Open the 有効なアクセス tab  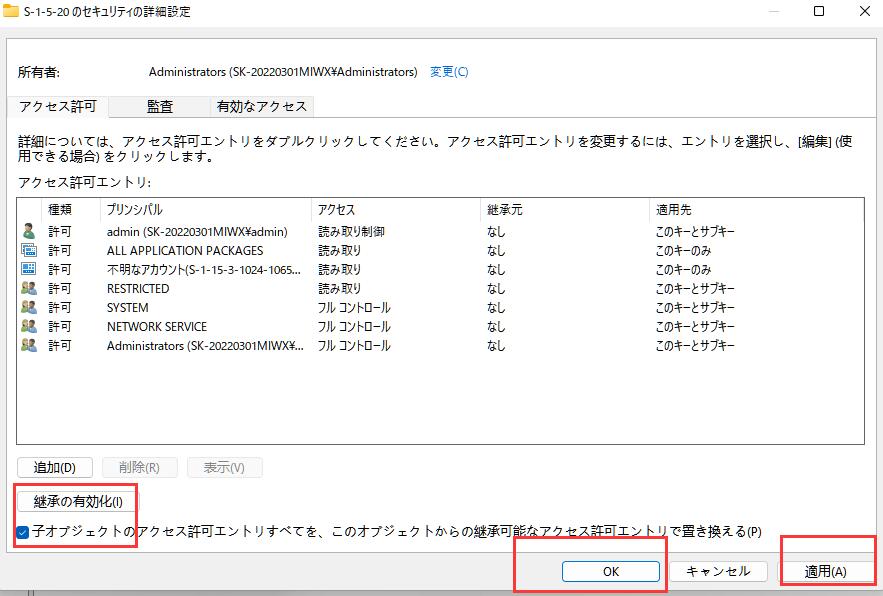(262, 106)
